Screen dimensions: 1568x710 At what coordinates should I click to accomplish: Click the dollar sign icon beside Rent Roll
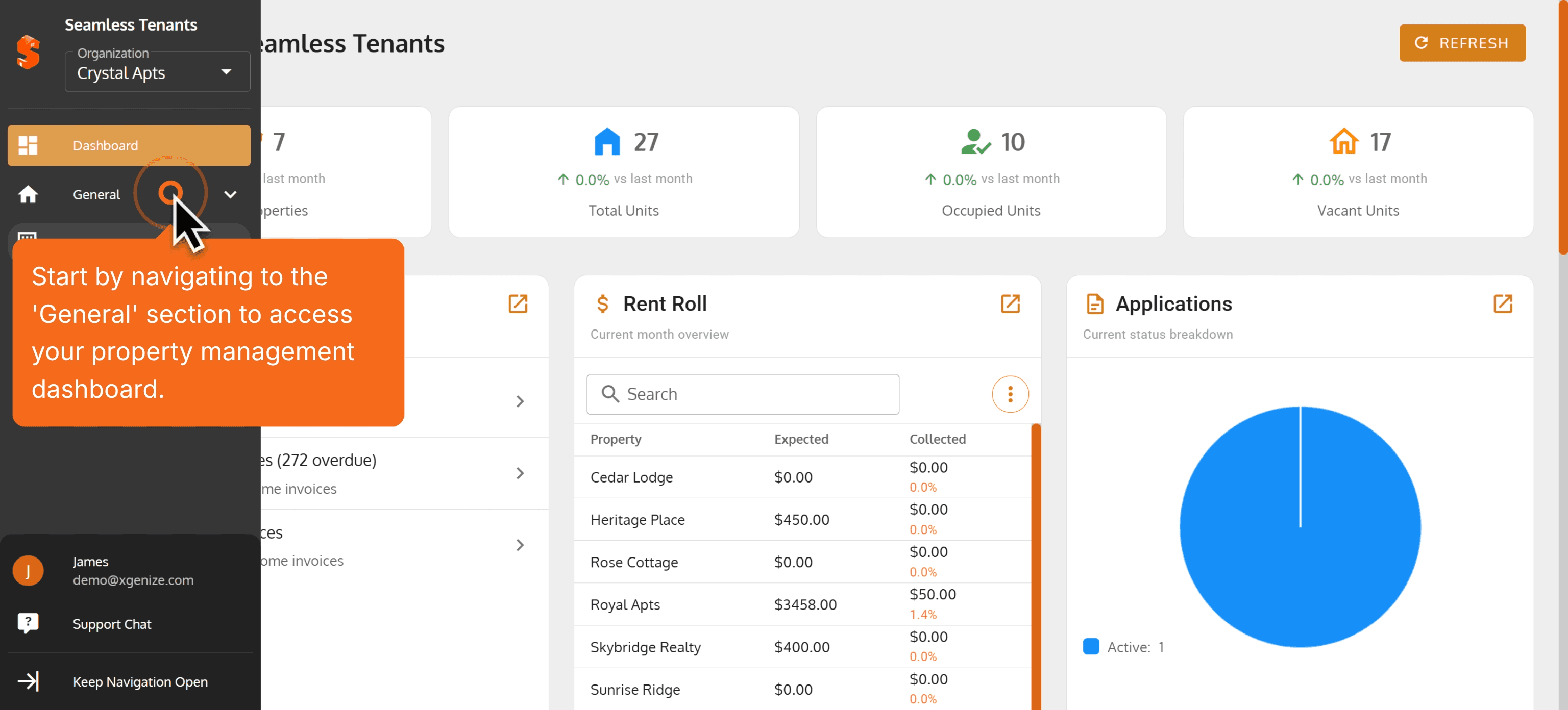603,303
